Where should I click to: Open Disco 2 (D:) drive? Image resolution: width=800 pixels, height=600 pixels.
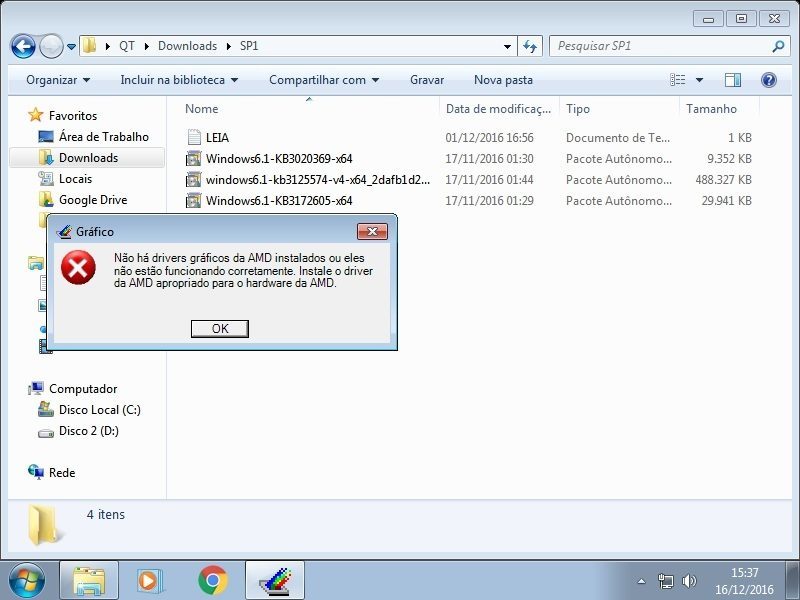point(88,431)
